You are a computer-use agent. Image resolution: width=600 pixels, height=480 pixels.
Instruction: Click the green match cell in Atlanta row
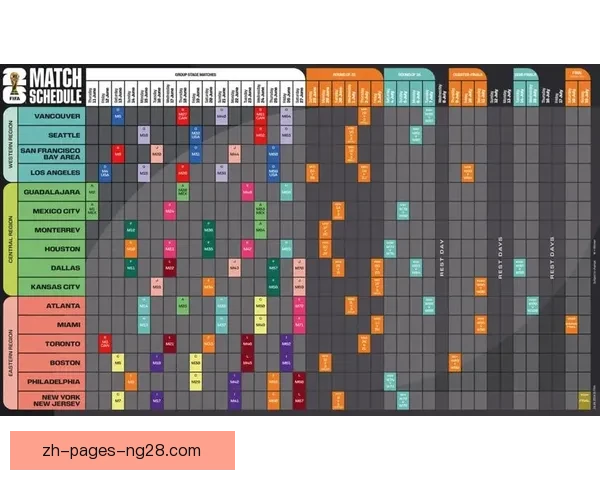183,306
